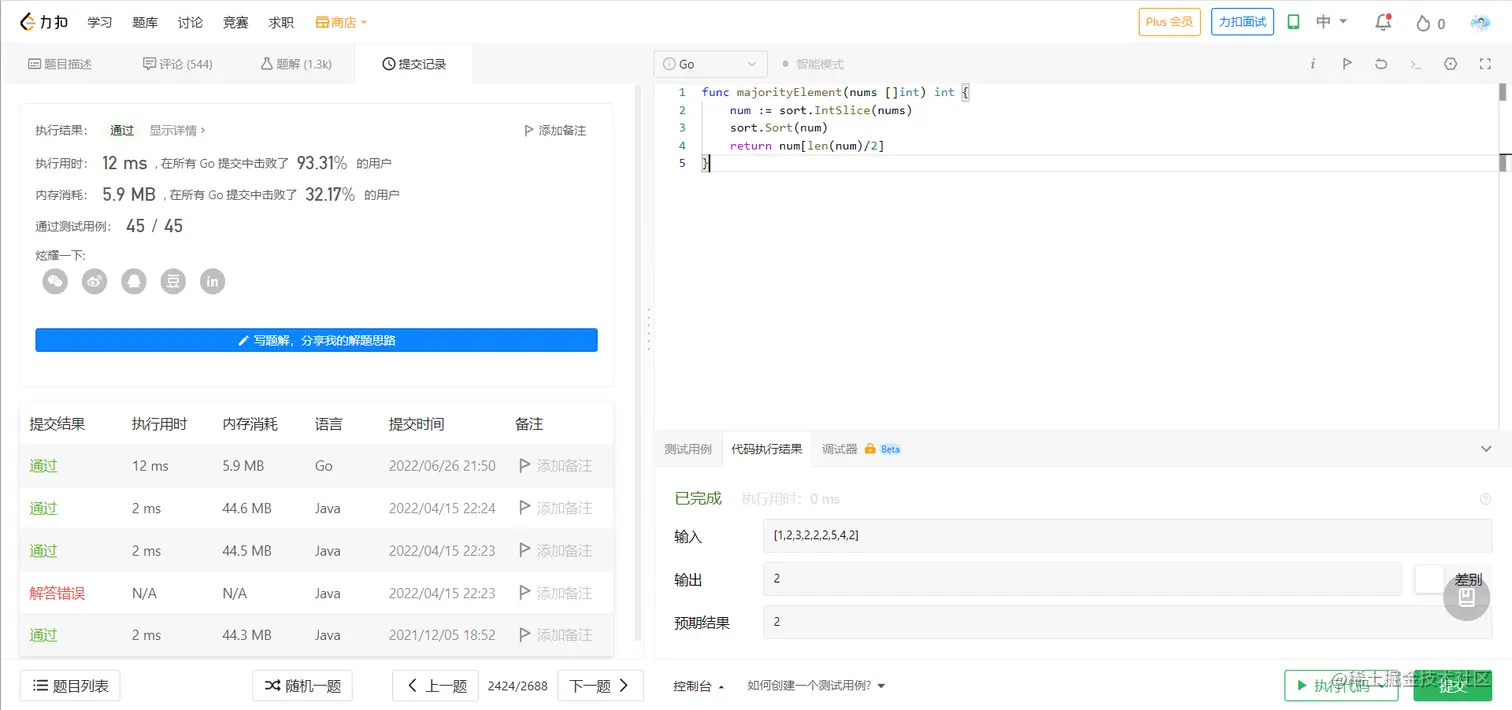The width and height of the screenshot is (1512, 710).
Task: Open the 中 language switcher
Action: point(1332,22)
